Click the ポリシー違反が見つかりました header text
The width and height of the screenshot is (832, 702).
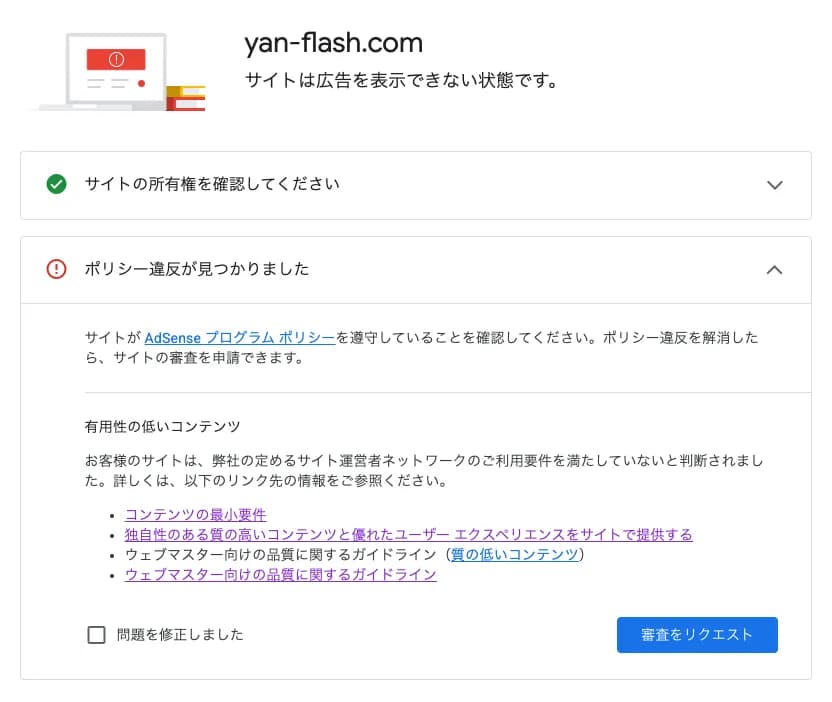(x=197, y=269)
